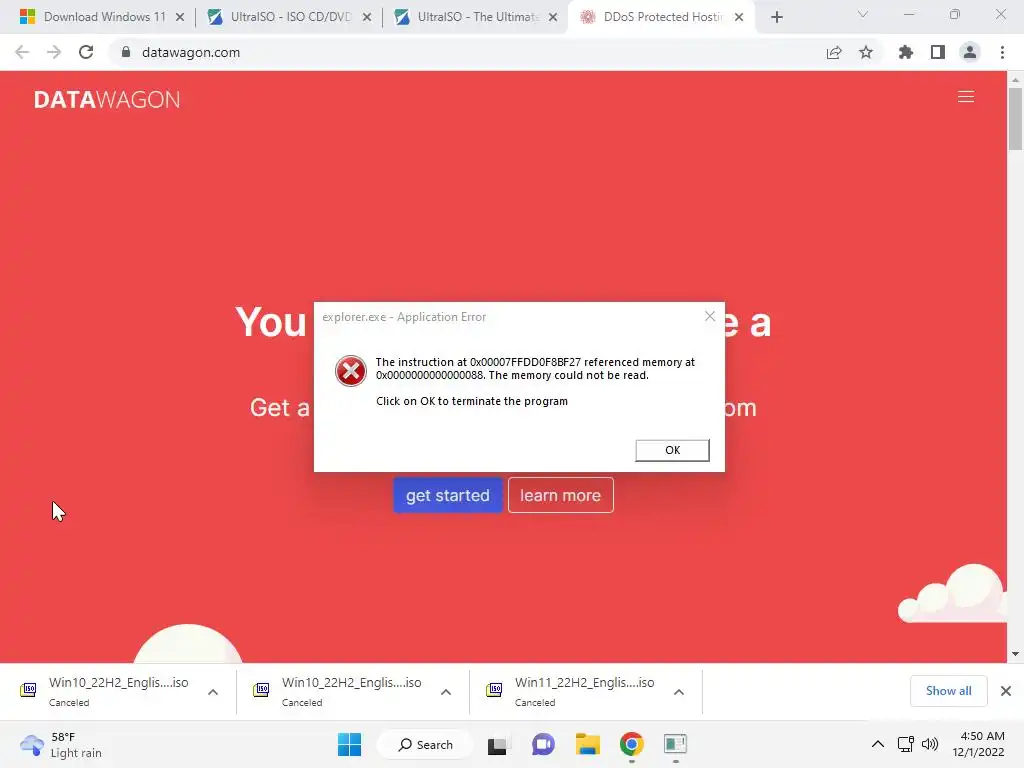Close the UltraISO - The Ultimate tab

click(x=553, y=17)
